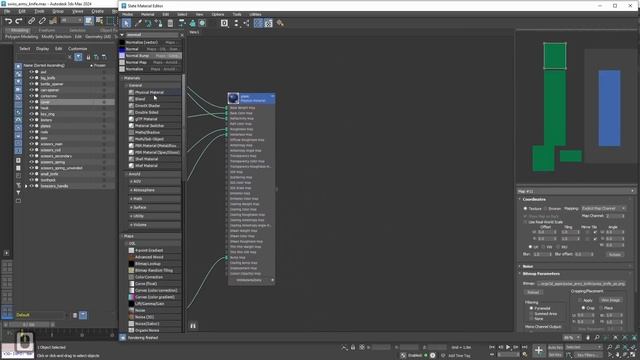Activate the Select Tool arrow in Slate editor
Image resolution: width=640 pixels, height=360 pixels.
126,23
